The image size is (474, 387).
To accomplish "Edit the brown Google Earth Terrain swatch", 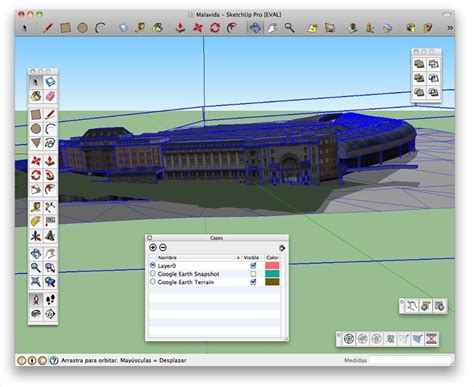I will tap(272, 282).
